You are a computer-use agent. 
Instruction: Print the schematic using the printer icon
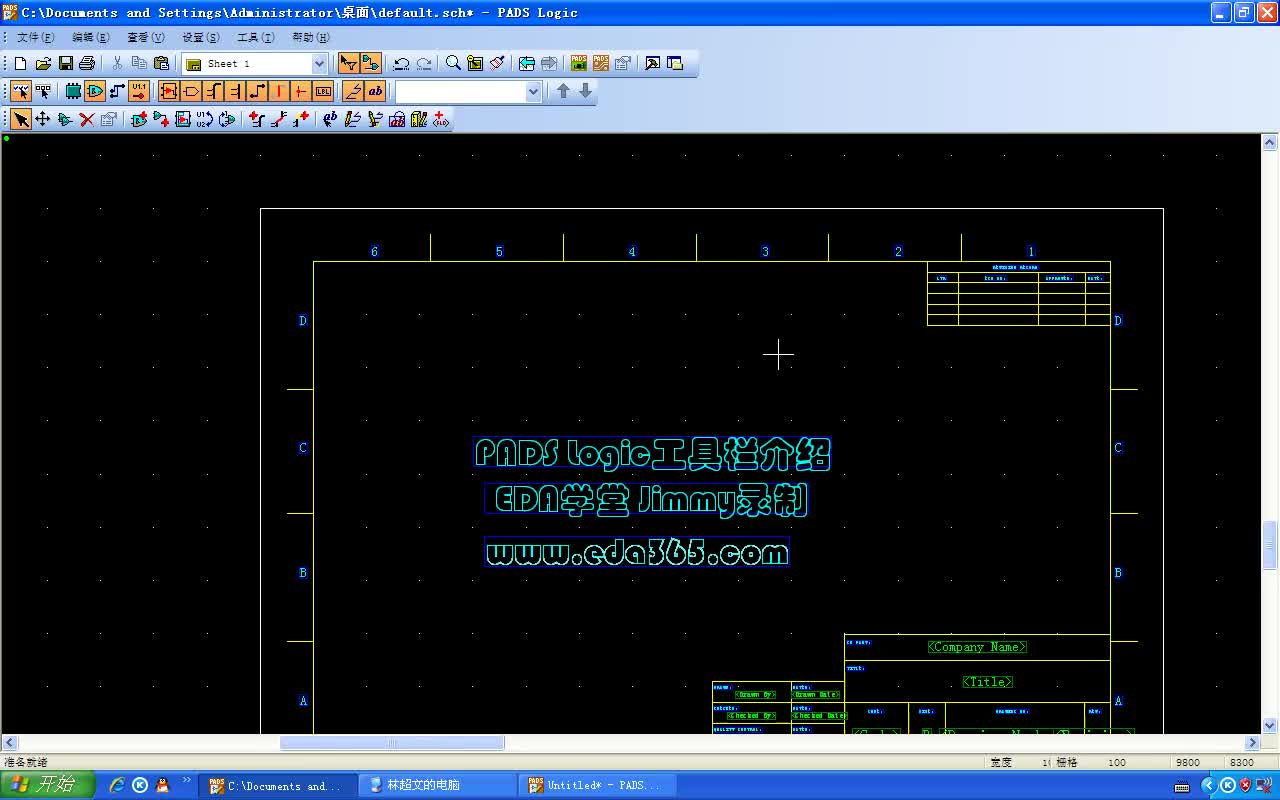(87, 63)
